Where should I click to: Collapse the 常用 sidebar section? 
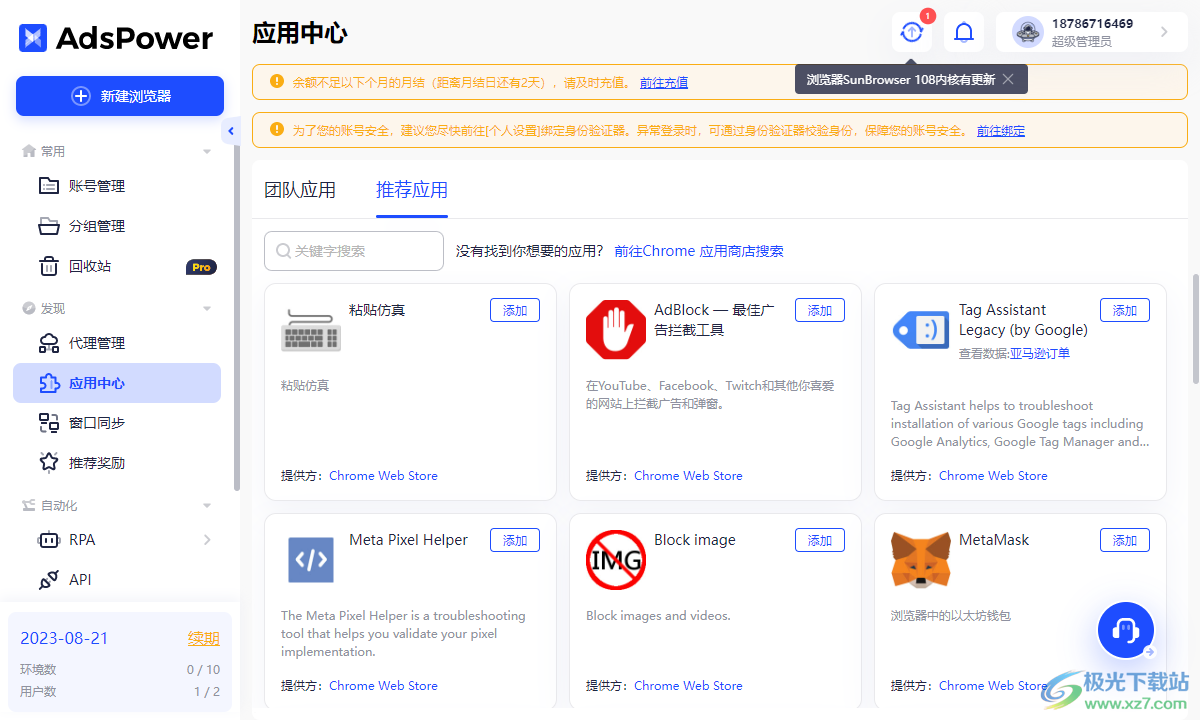point(207,151)
